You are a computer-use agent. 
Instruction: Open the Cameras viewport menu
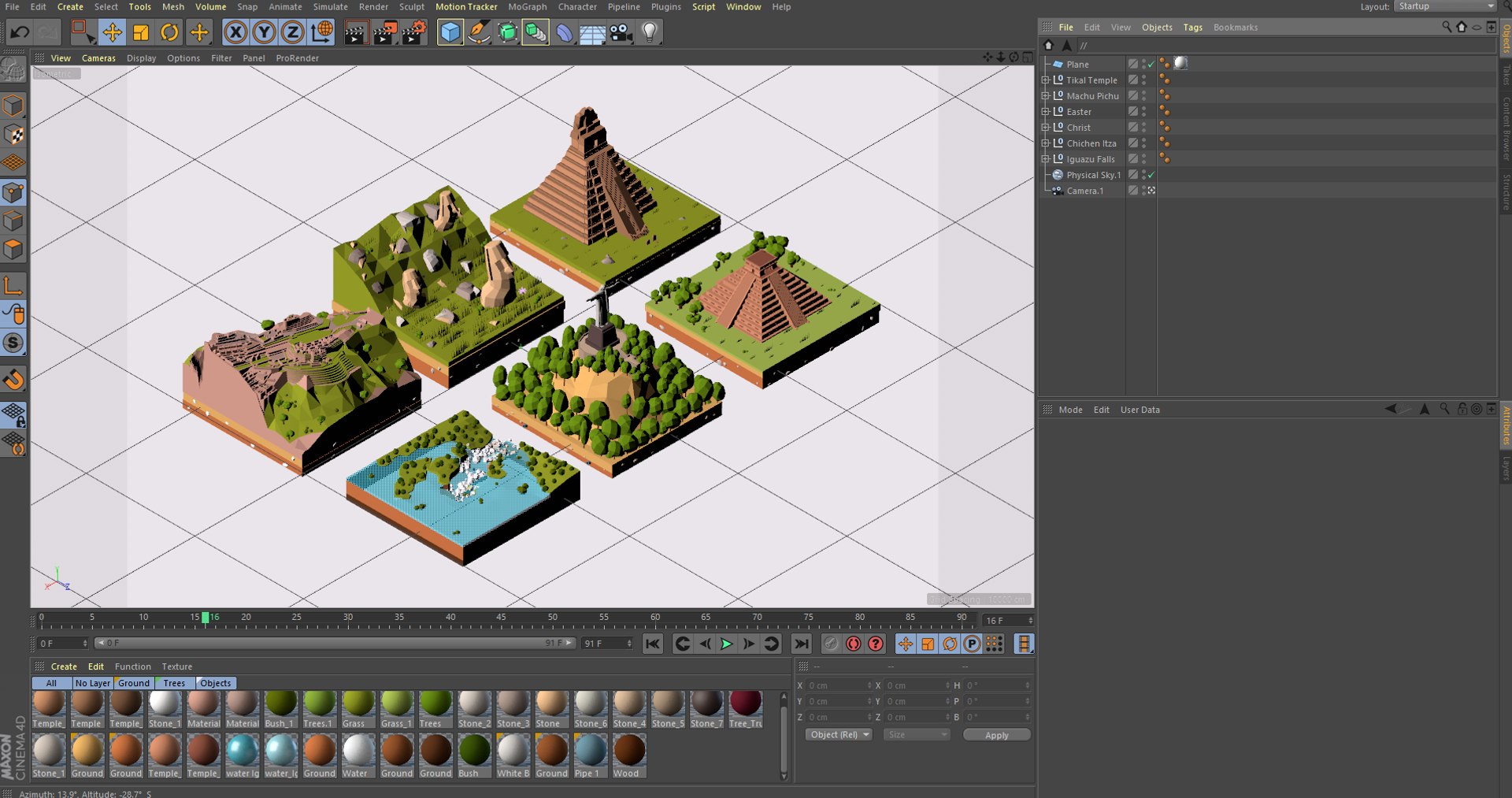(x=98, y=58)
